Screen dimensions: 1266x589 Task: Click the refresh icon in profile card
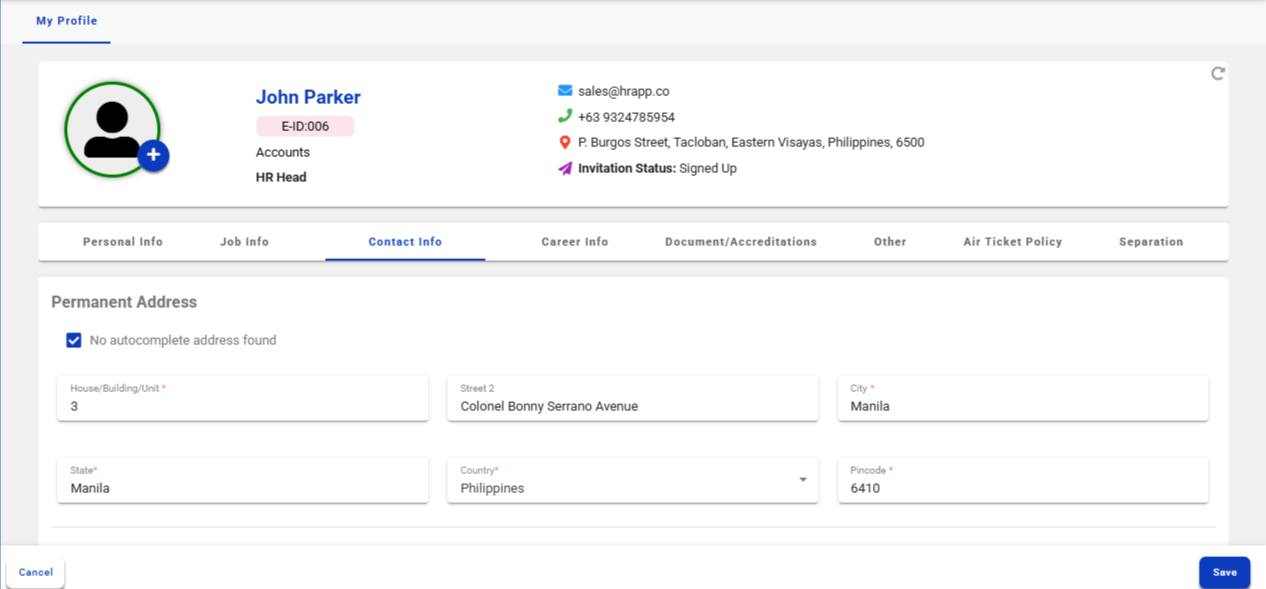[x=1217, y=73]
